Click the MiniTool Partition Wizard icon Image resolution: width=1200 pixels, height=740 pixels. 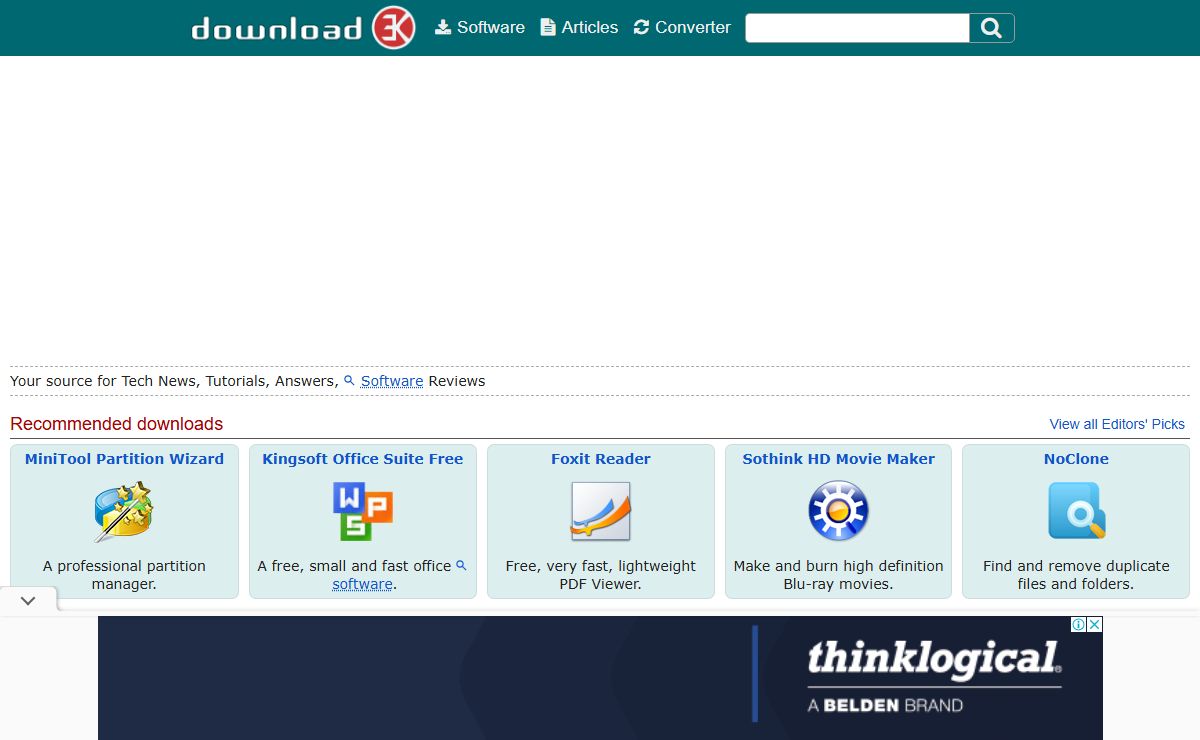[124, 511]
